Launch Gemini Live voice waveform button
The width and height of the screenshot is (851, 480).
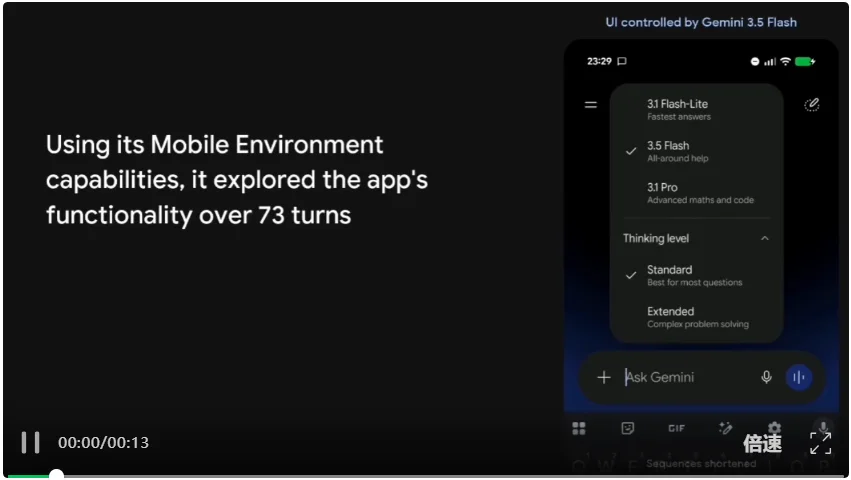point(798,377)
